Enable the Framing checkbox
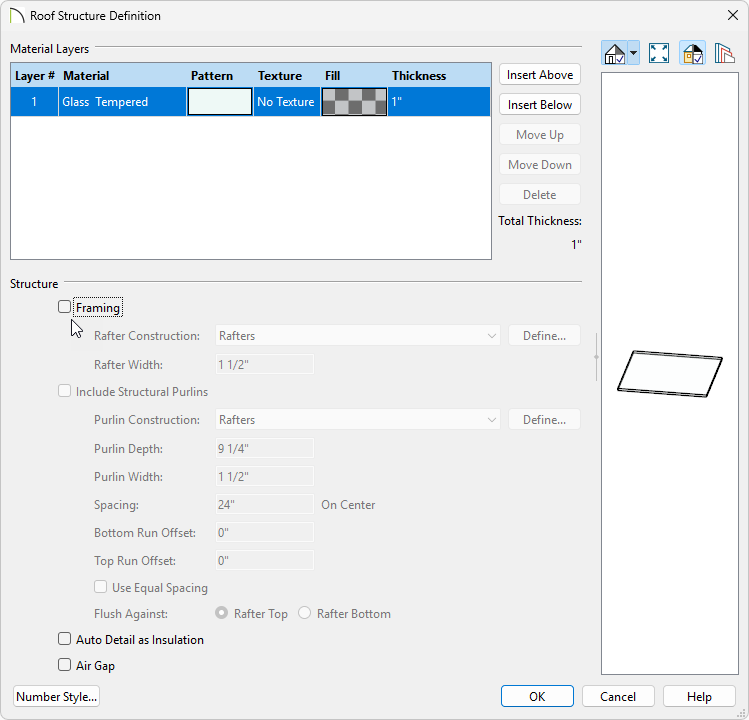 (65, 308)
